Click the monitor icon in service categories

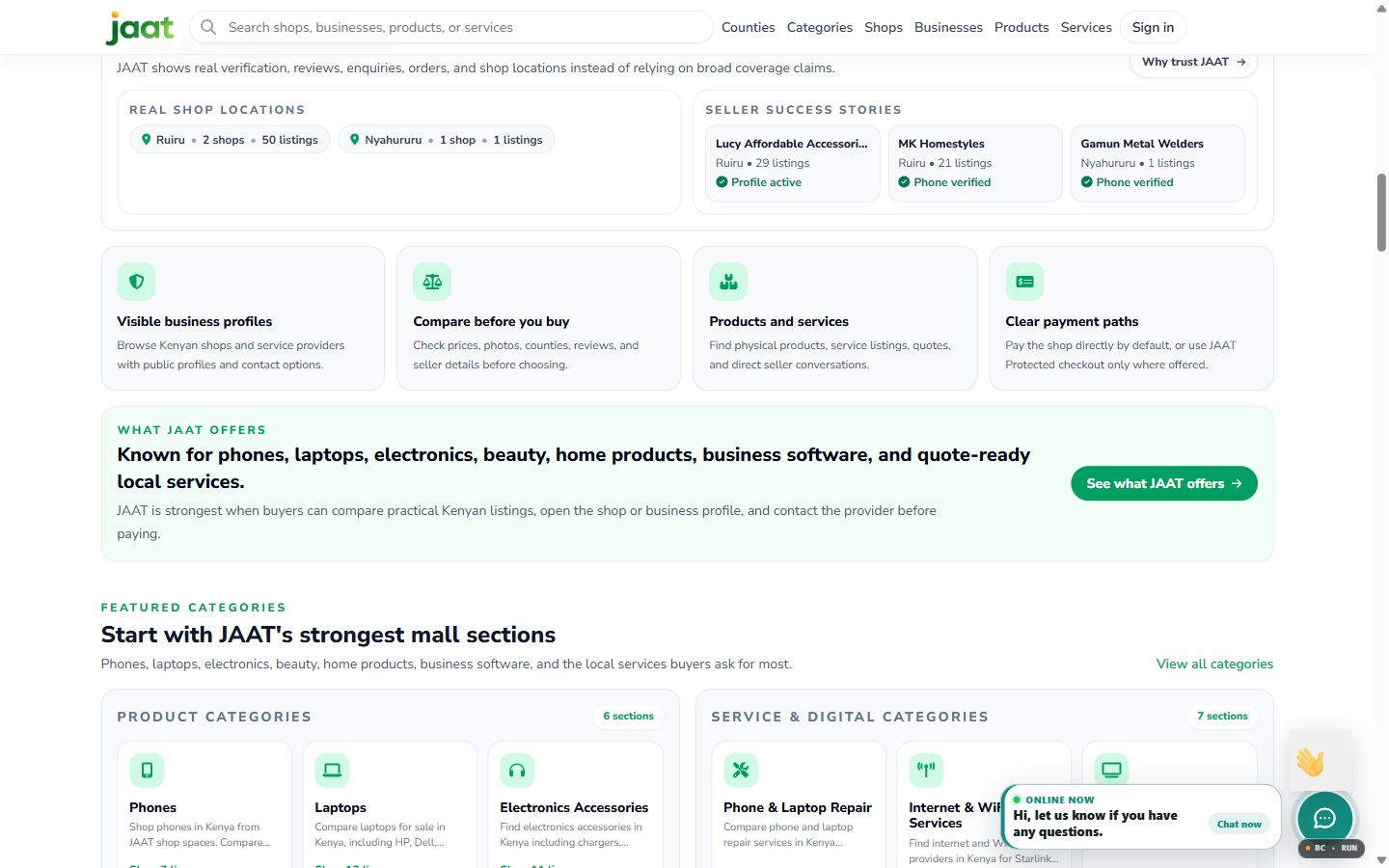tap(1111, 770)
